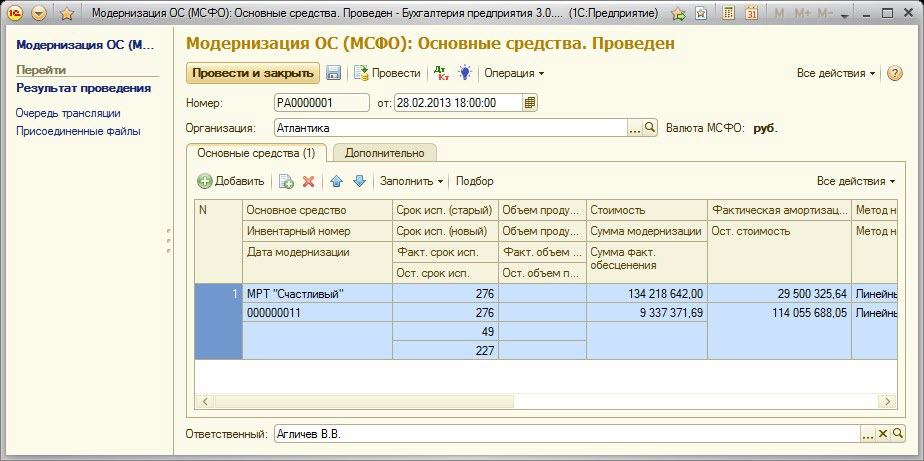Open the top Все действия menu
Viewport: 924px width, 461px height.
836,73
